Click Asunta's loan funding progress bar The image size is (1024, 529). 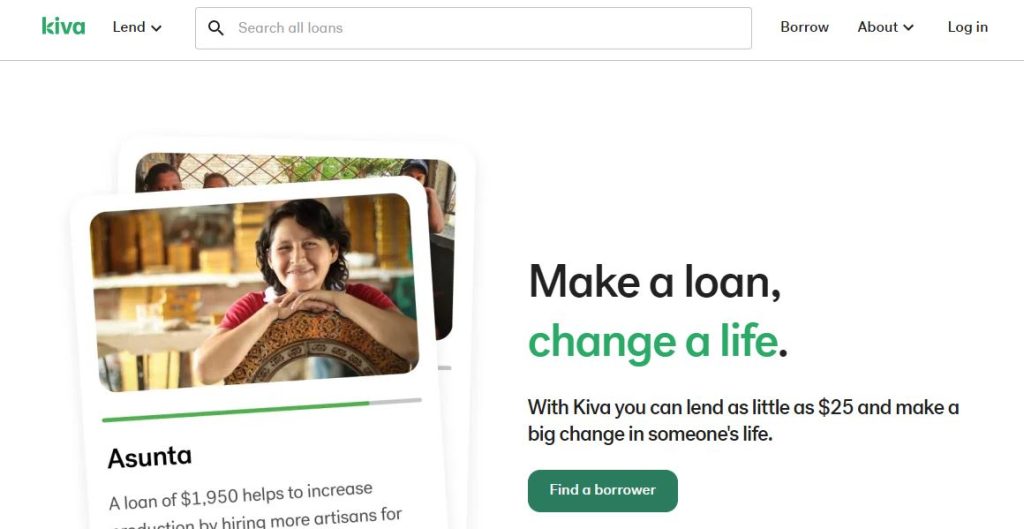click(x=262, y=409)
